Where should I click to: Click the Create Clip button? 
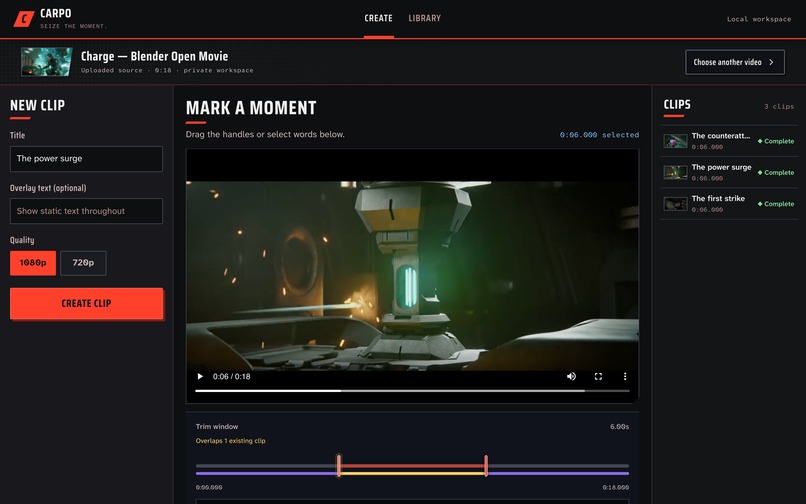(86, 303)
